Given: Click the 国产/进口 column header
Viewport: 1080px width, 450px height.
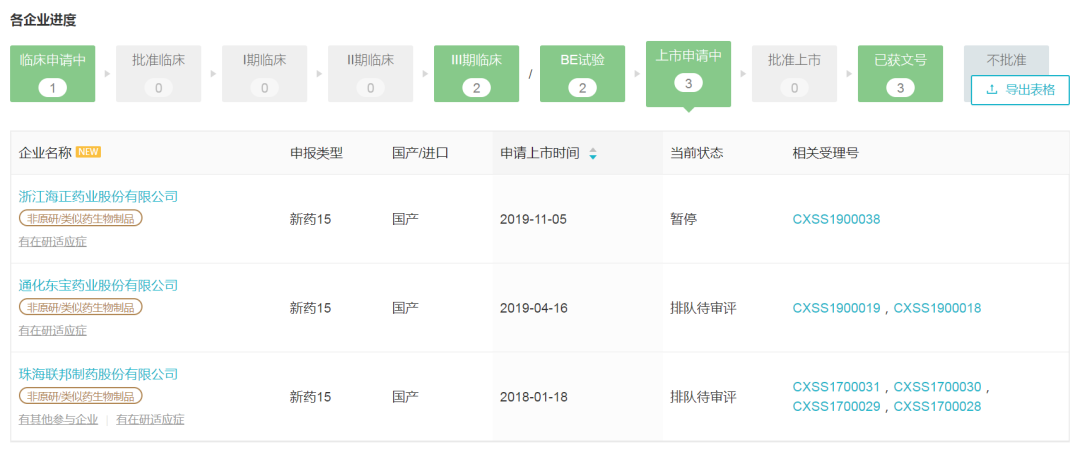Looking at the screenshot, I should pyautogui.click(x=420, y=153).
